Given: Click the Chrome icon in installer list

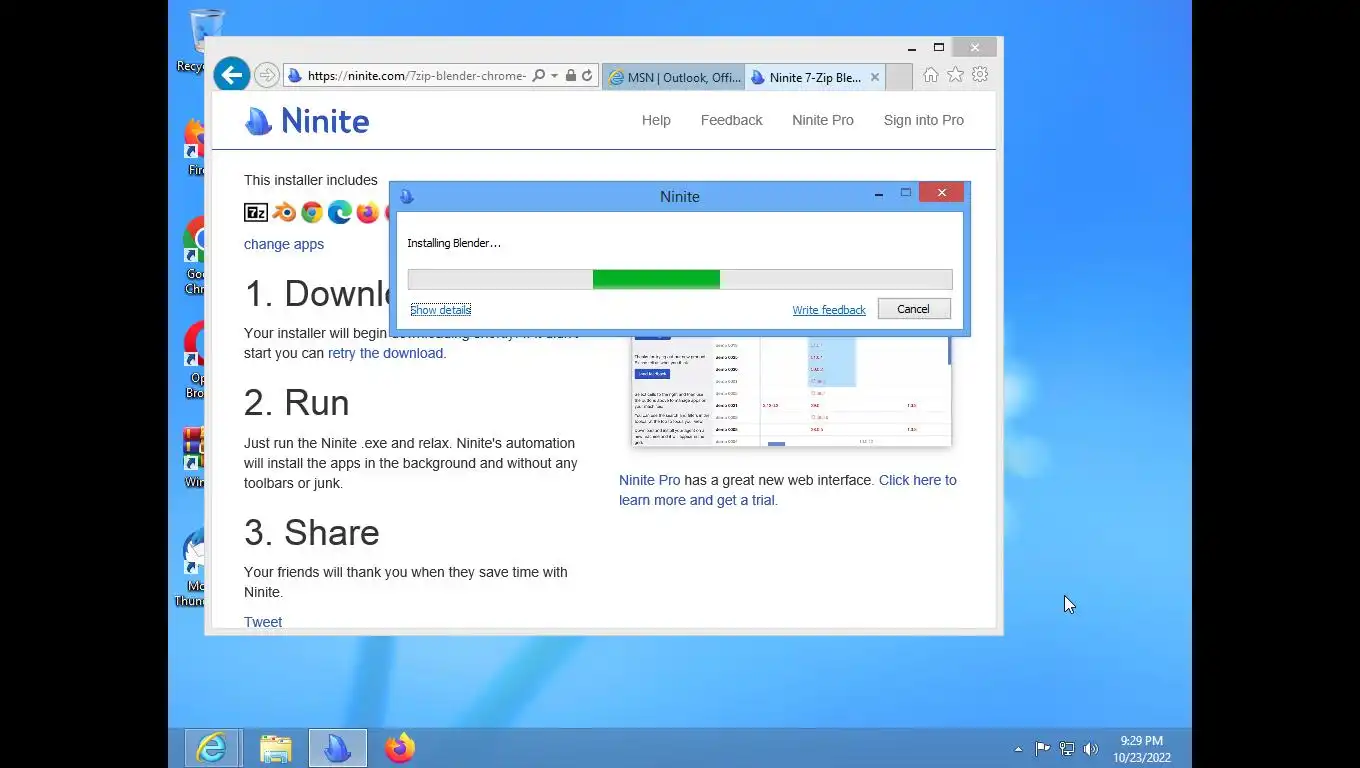Looking at the screenshot, I should (x=312, y=212).
